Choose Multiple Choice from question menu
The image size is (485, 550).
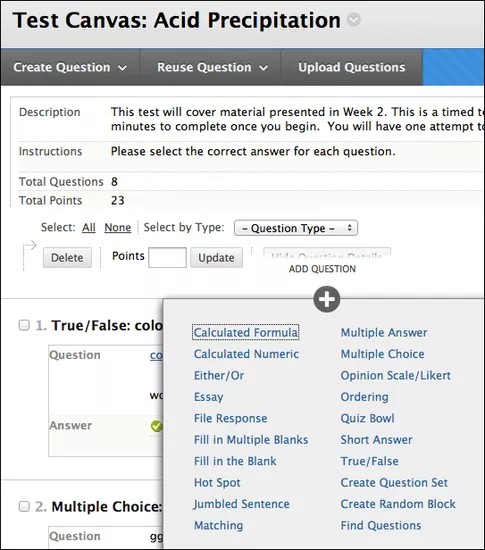pos(382,354)
